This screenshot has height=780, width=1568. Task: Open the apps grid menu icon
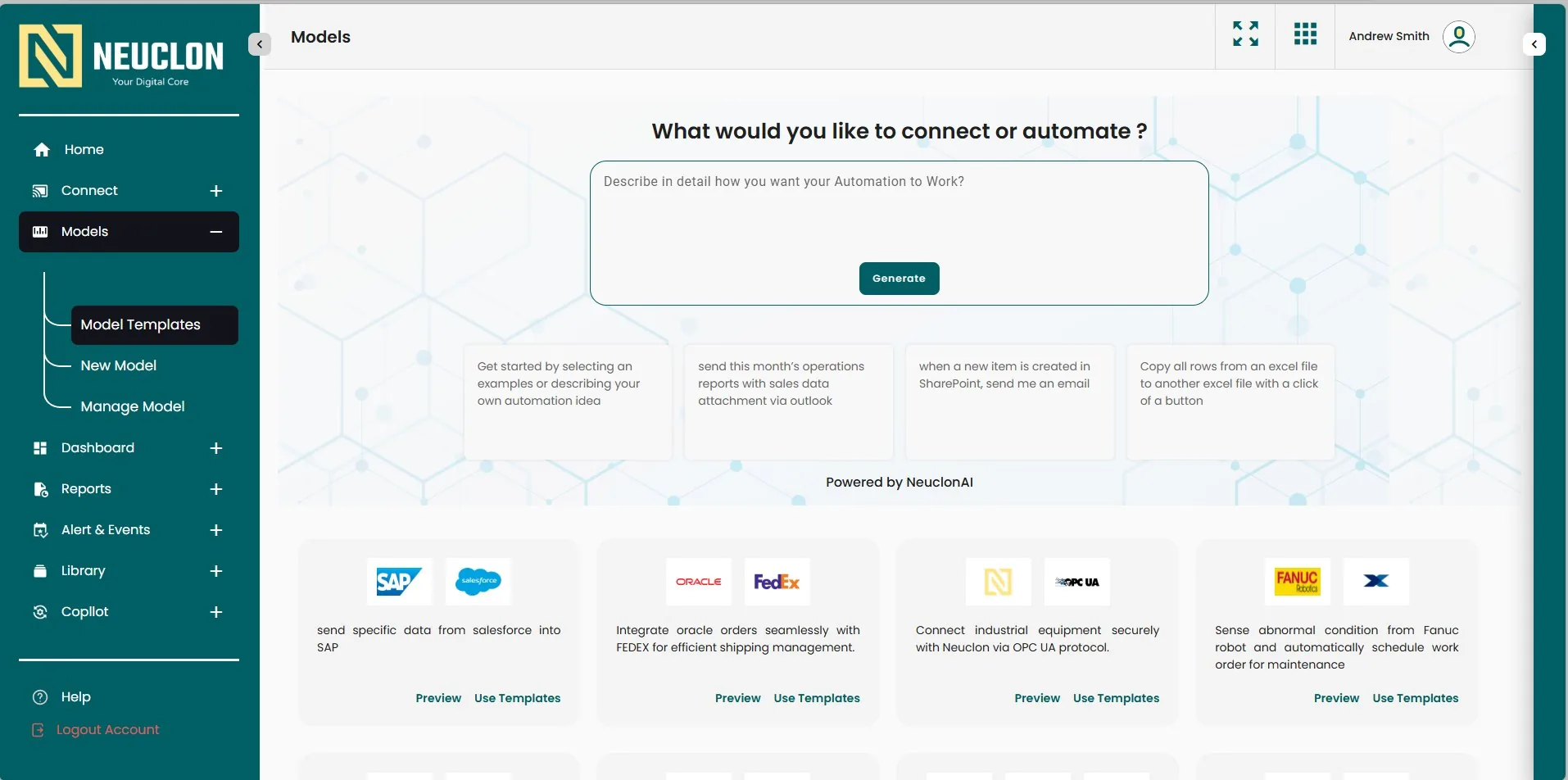click(1305, 34)
